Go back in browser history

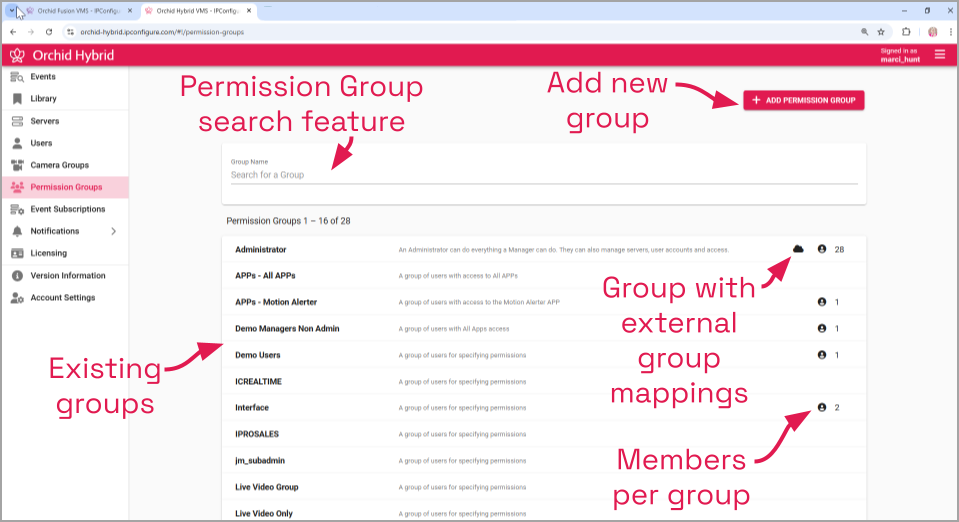click(x=13, y=32)
